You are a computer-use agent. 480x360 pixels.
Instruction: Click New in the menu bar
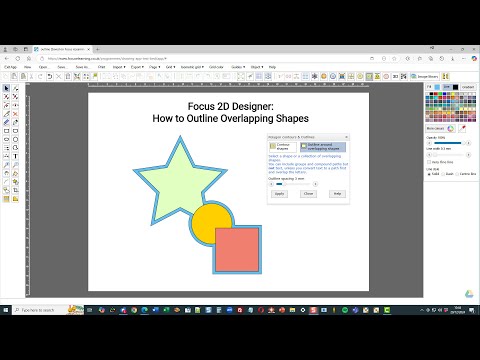[x=27, y=67]
